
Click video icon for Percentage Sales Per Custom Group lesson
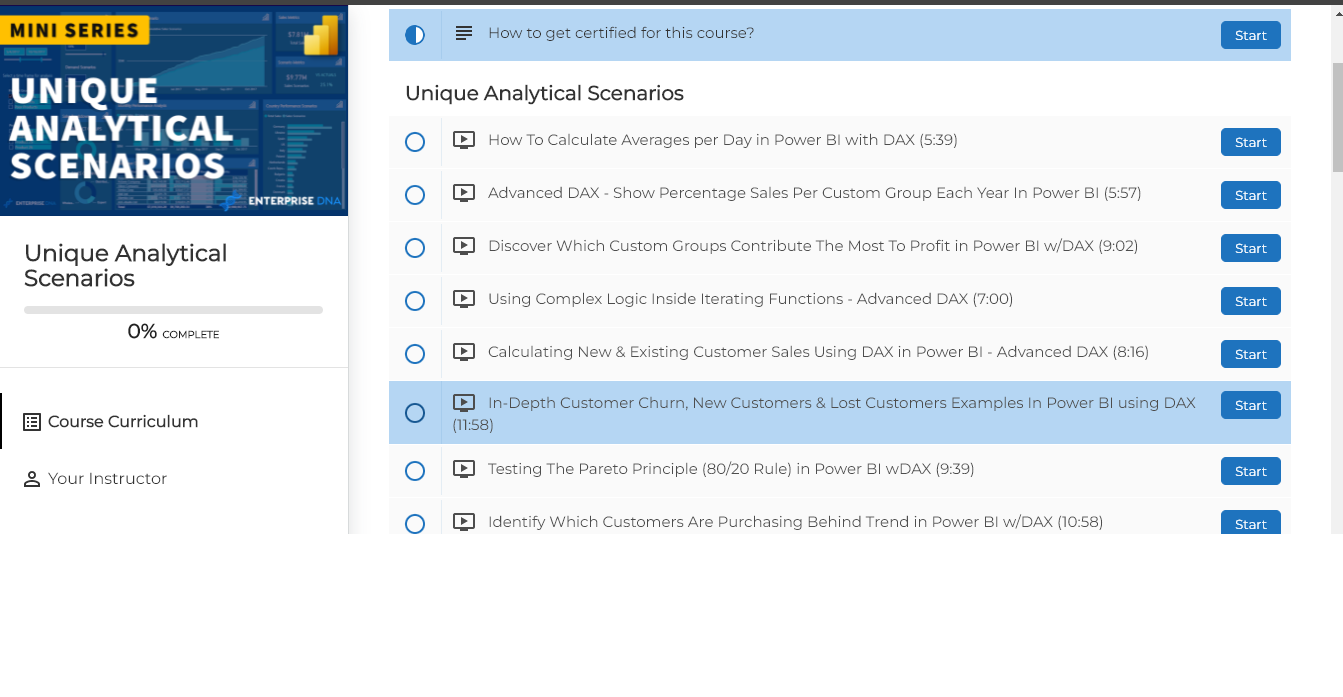point(464,193)
